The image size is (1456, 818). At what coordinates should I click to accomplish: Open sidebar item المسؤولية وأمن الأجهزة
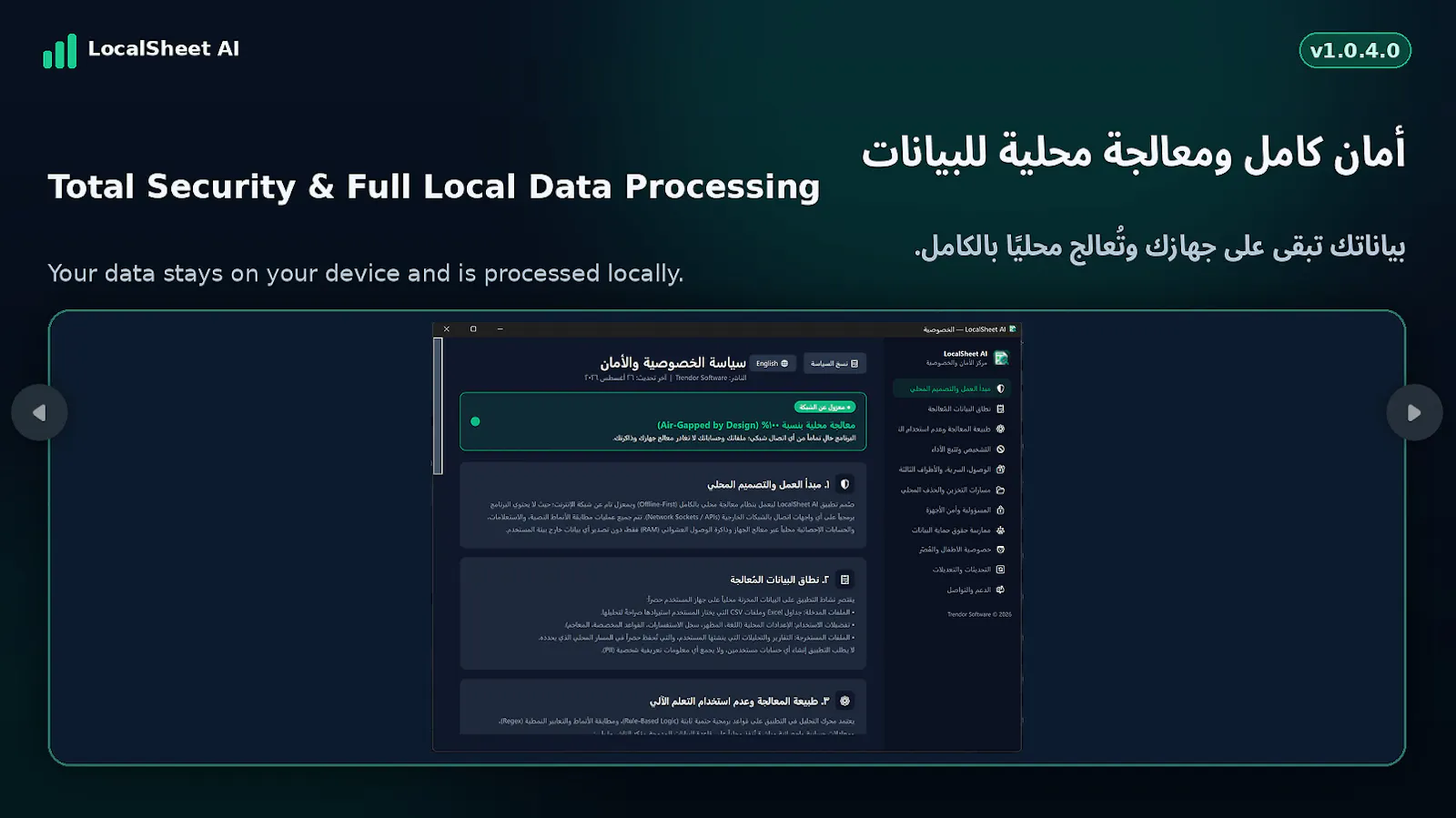[952, 510]
